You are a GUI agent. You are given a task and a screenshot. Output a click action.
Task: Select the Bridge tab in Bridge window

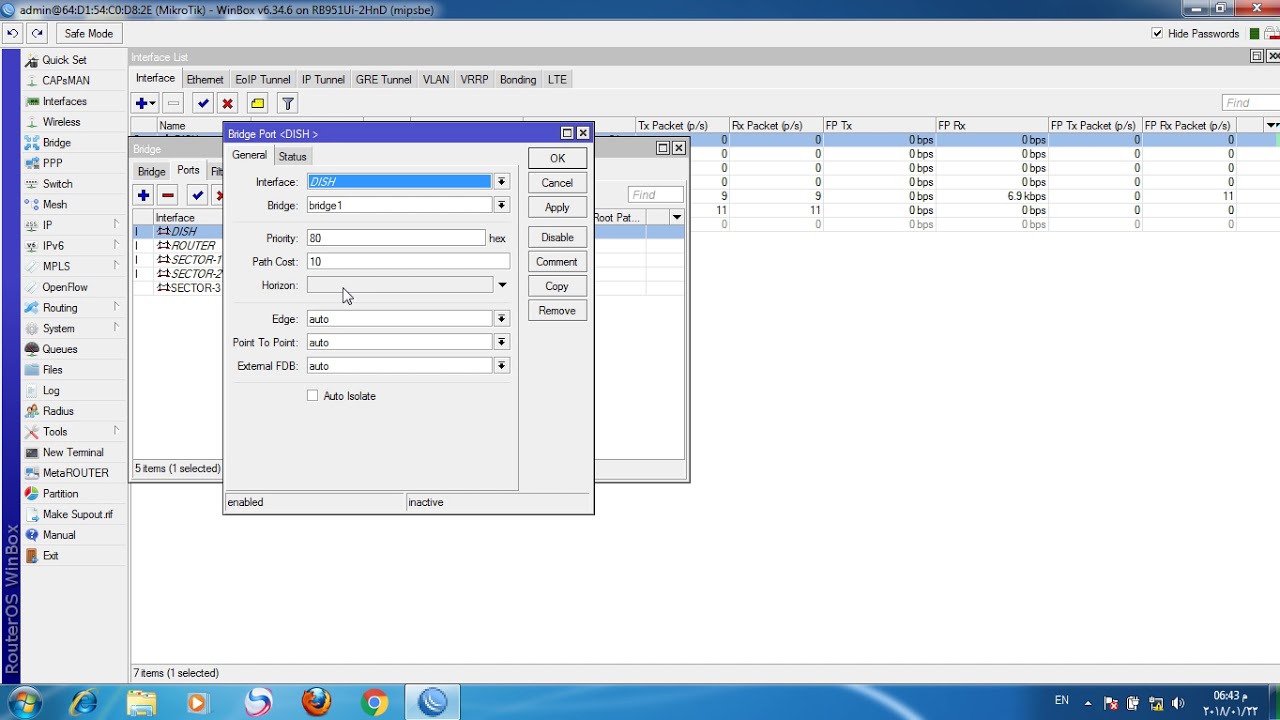click(x=152, y=171)
